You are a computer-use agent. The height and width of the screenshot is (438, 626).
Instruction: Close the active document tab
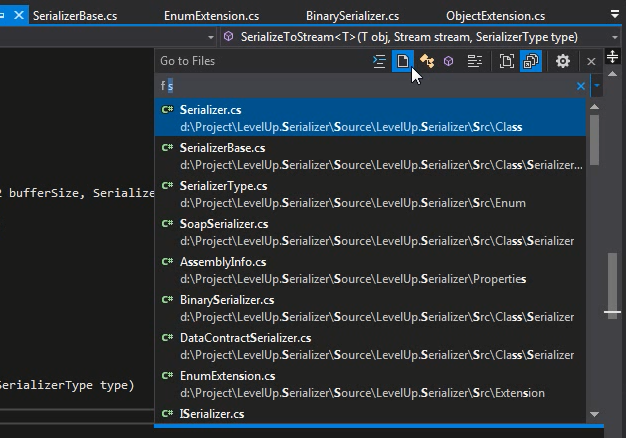[19, 15]
